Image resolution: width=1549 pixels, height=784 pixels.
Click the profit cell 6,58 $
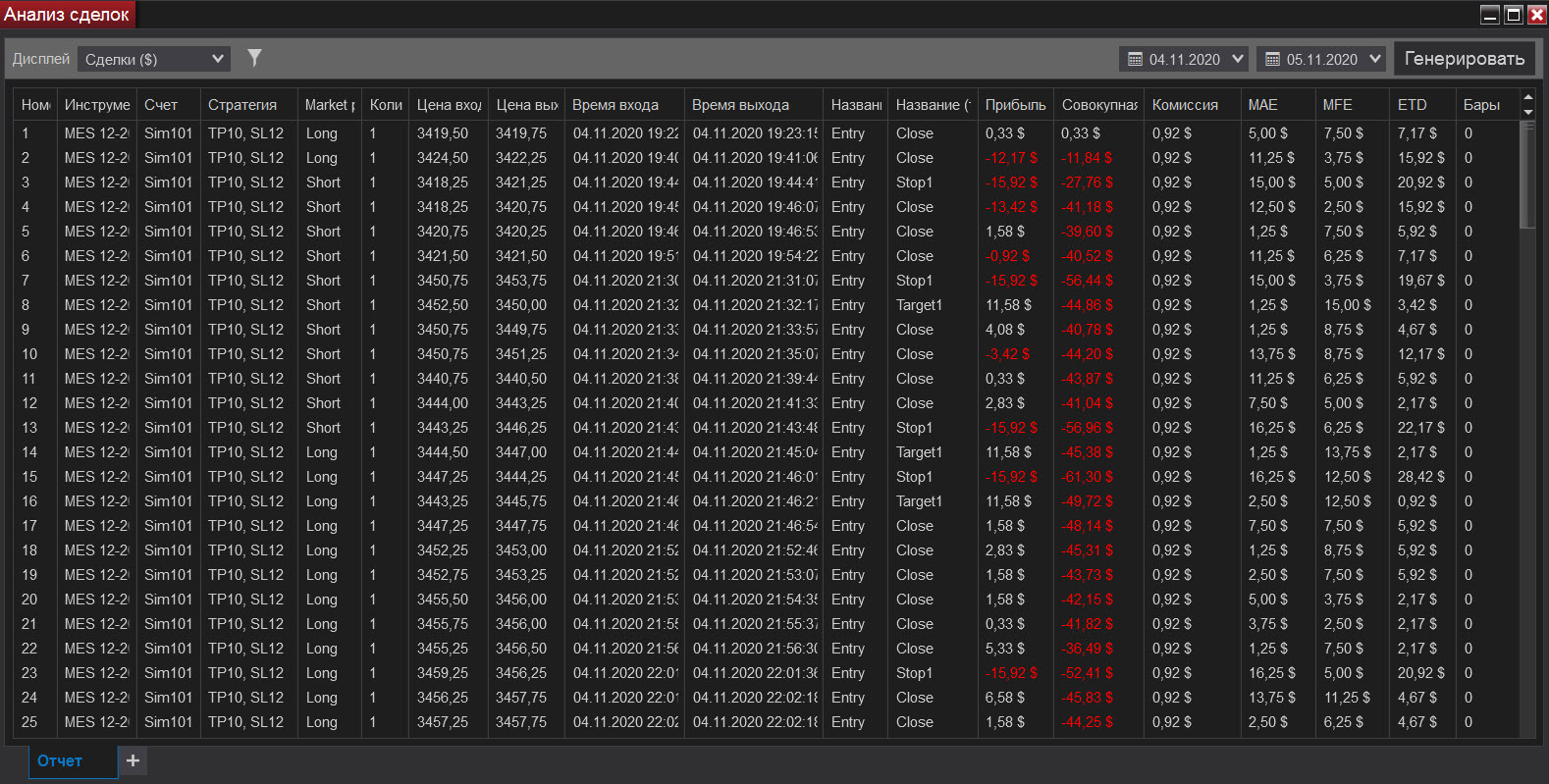pyautogui.click(x=1005, y=698)
